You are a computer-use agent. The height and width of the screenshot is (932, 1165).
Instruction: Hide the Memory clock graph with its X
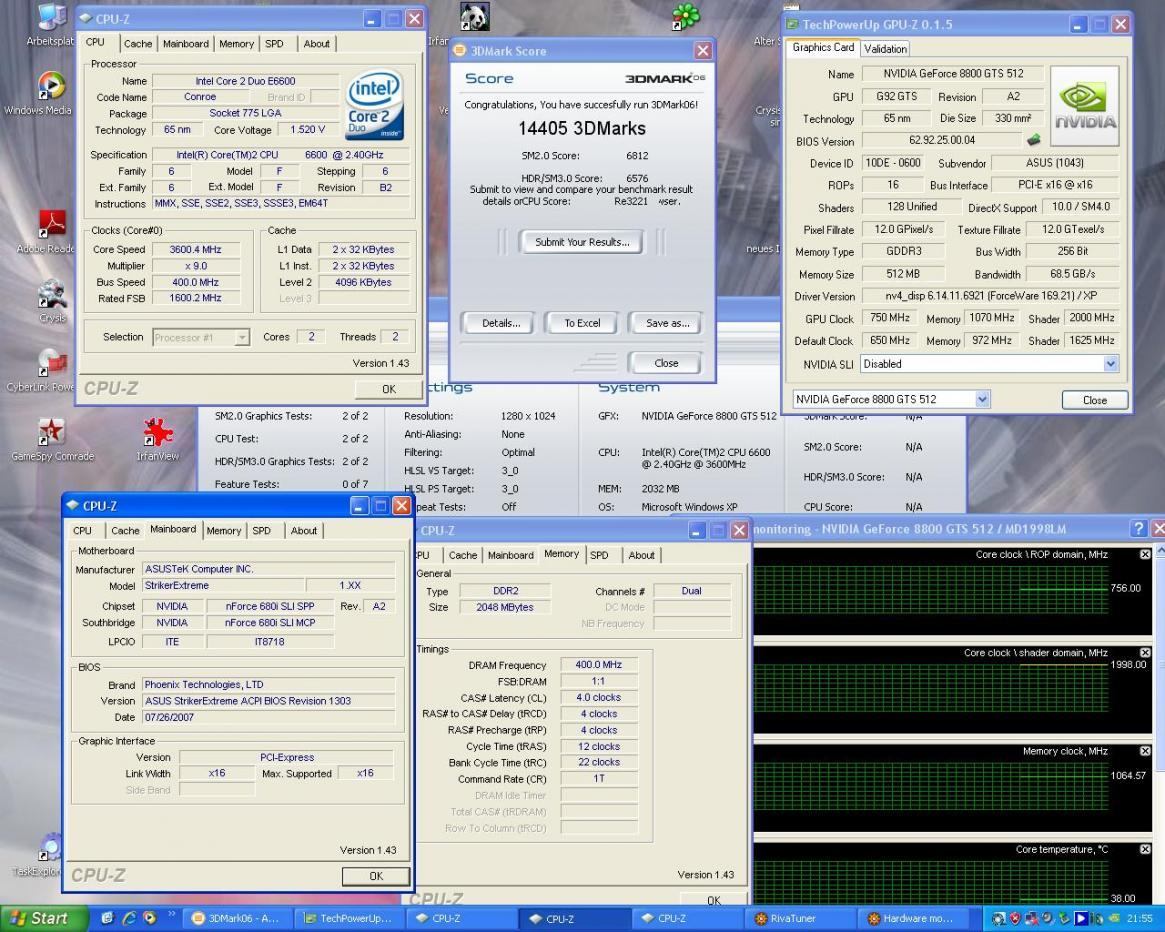1145,751
